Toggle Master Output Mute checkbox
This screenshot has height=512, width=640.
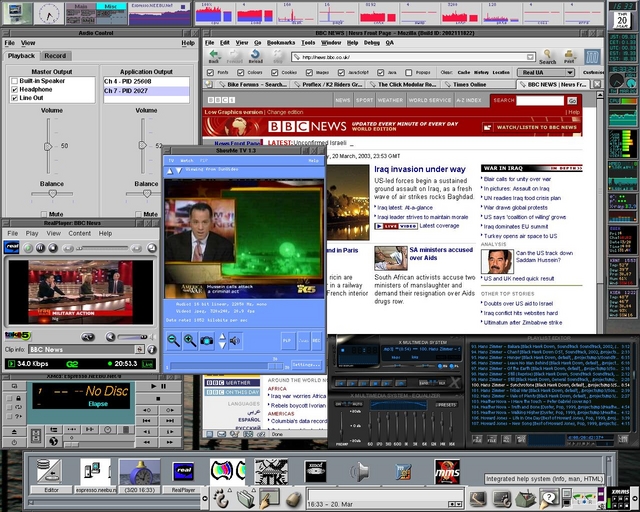(x=44, y=214)
